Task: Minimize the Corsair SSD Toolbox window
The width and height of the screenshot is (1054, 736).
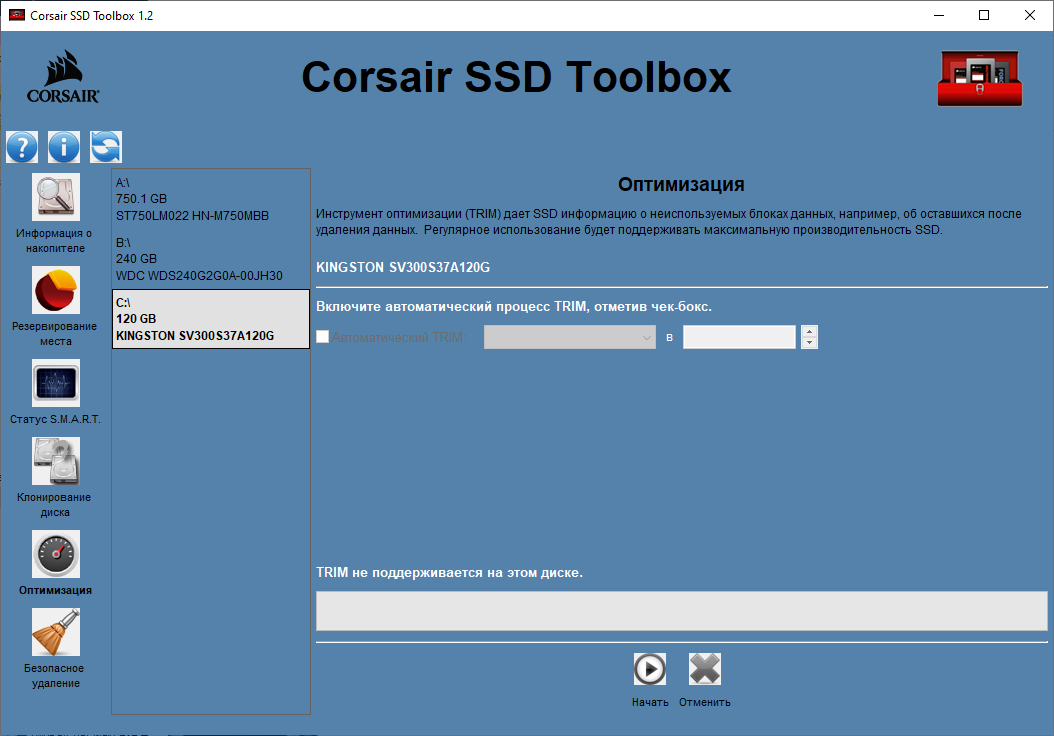Action: click(x=939, y=15)
